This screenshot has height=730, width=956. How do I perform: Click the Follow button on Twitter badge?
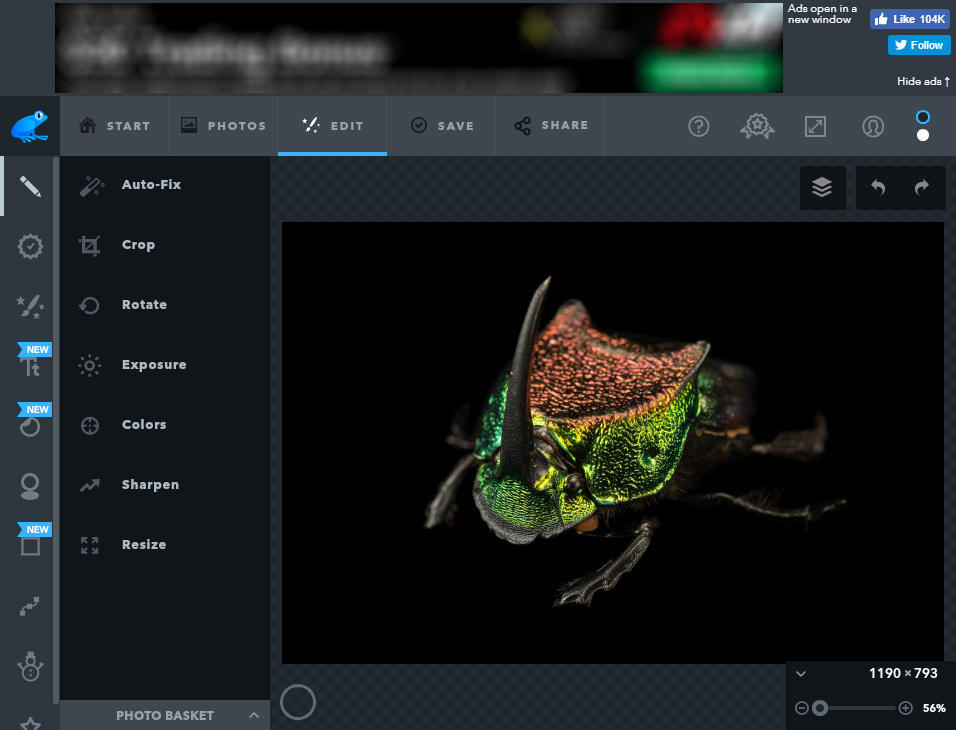[917, 44]
